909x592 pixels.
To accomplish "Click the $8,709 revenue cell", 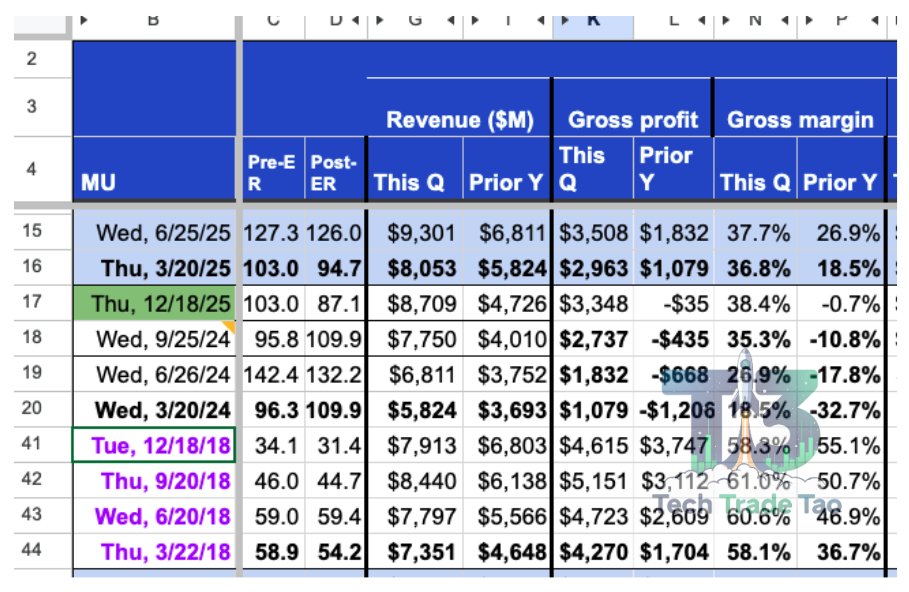I will pos(415,303).
